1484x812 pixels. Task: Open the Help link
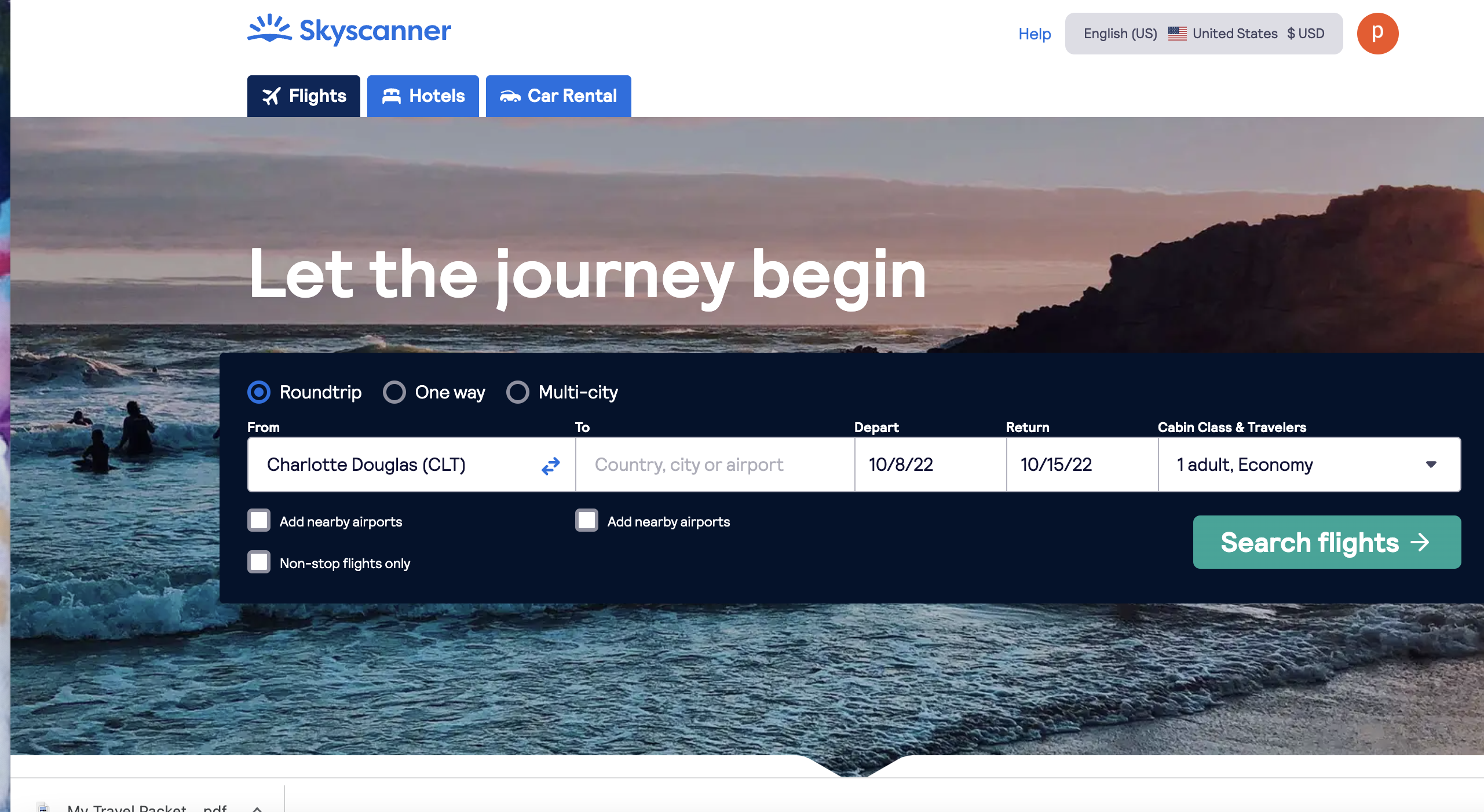[1035, 34]
